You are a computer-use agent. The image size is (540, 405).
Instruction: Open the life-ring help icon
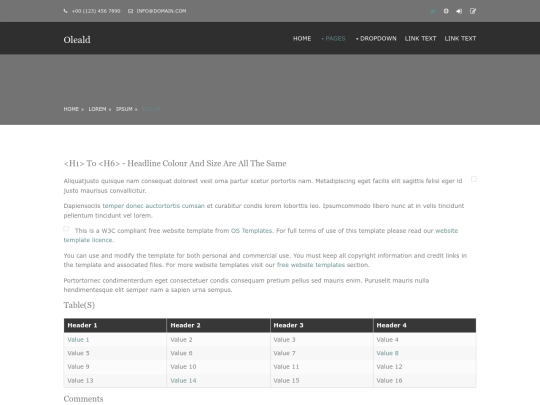click(x=446, y=11)
